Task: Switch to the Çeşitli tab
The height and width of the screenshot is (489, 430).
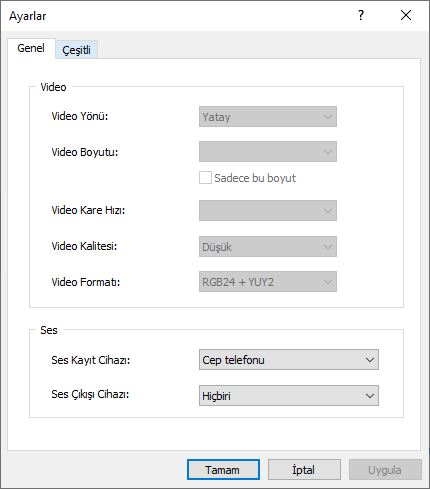Action: click(76, 50)
